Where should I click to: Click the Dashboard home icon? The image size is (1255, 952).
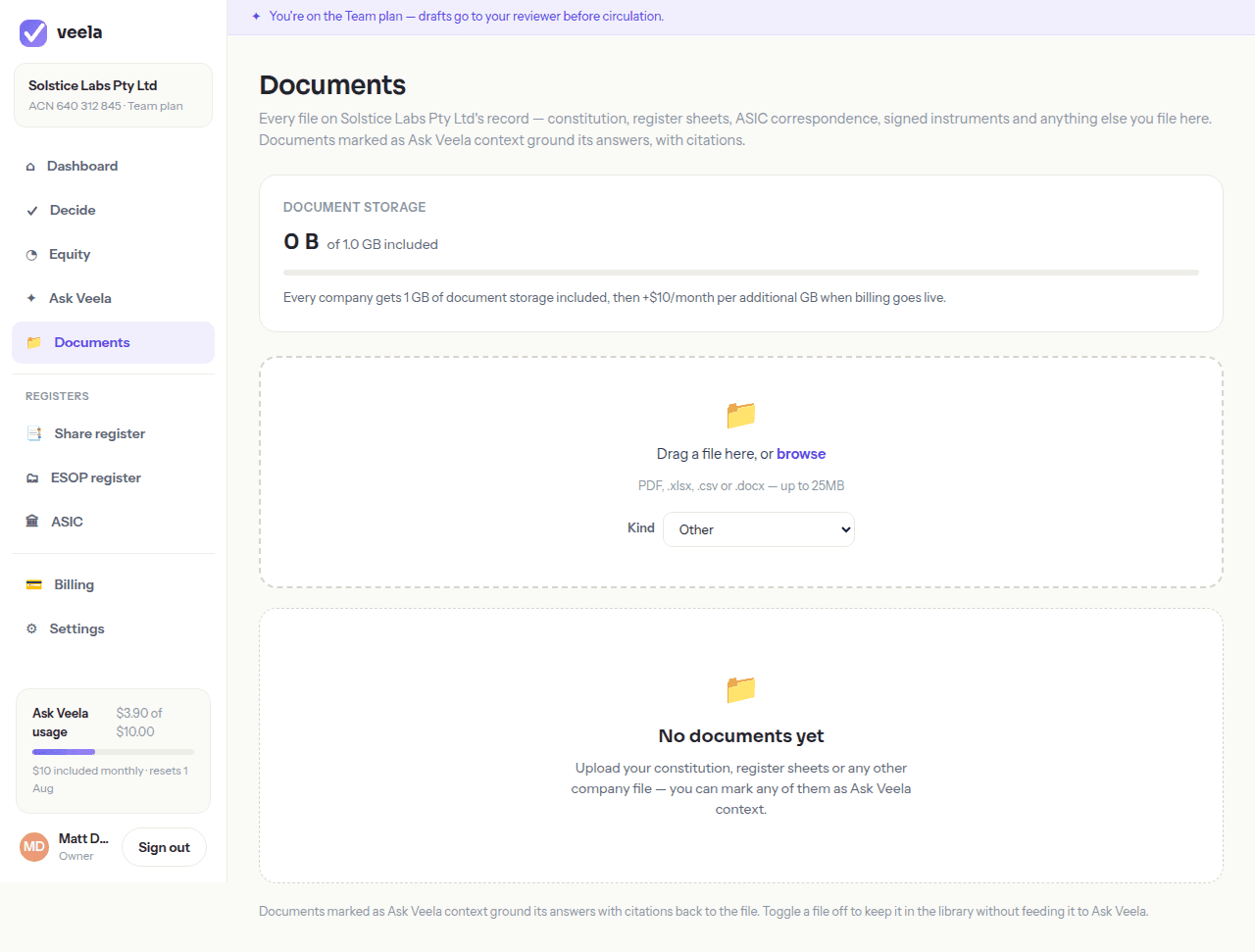[30, 167]
